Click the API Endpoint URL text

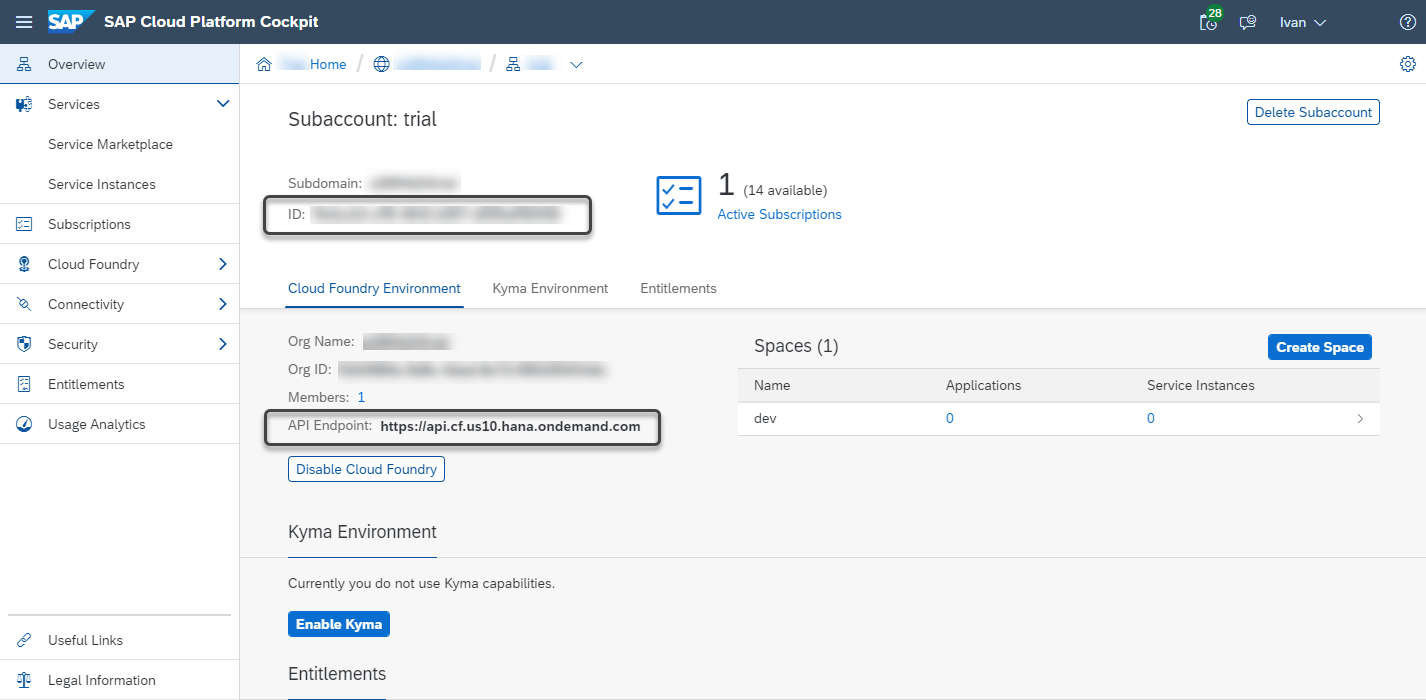[510, 426]
